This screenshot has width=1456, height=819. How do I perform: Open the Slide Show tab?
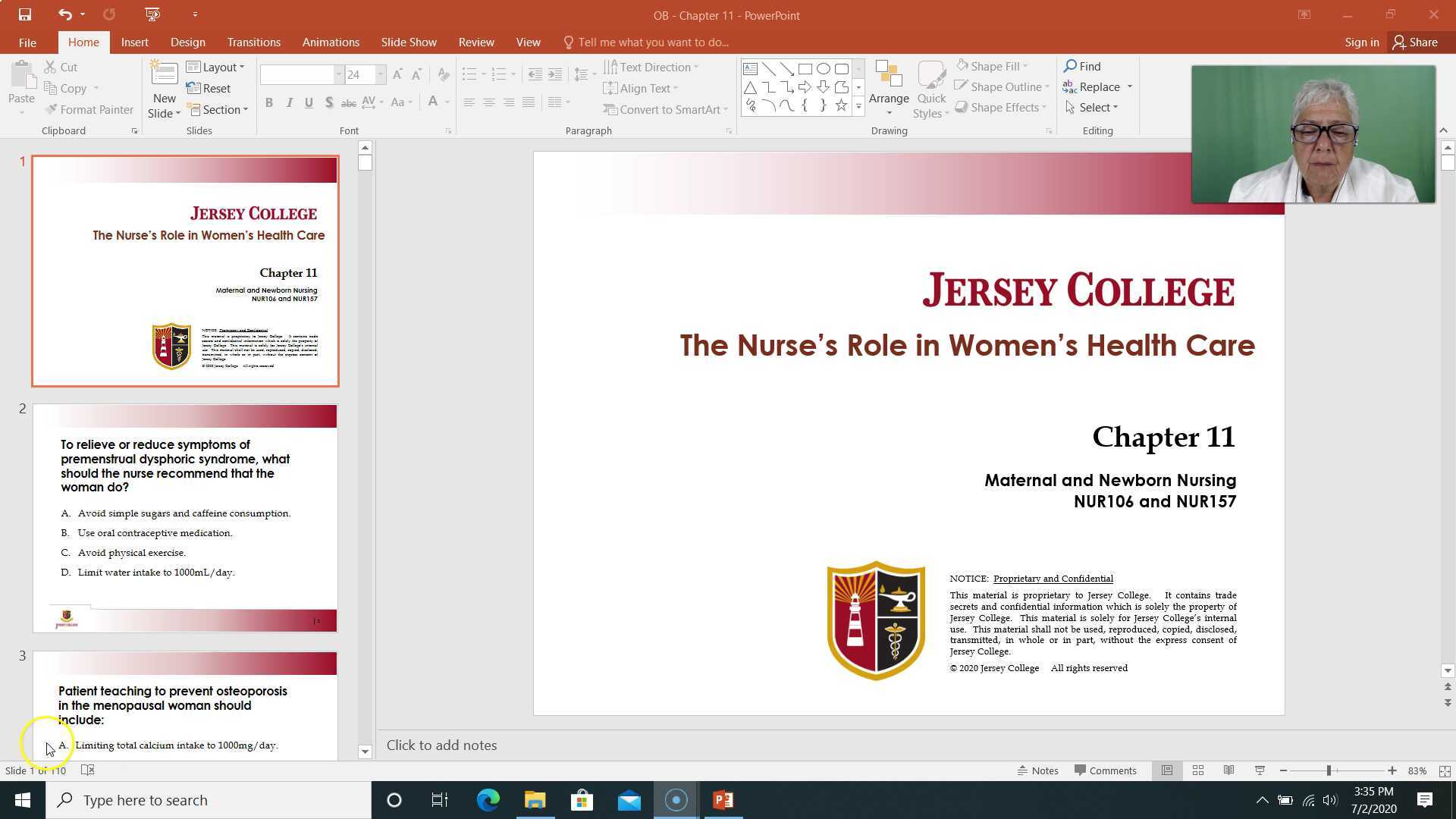click(x=408, y=42)
